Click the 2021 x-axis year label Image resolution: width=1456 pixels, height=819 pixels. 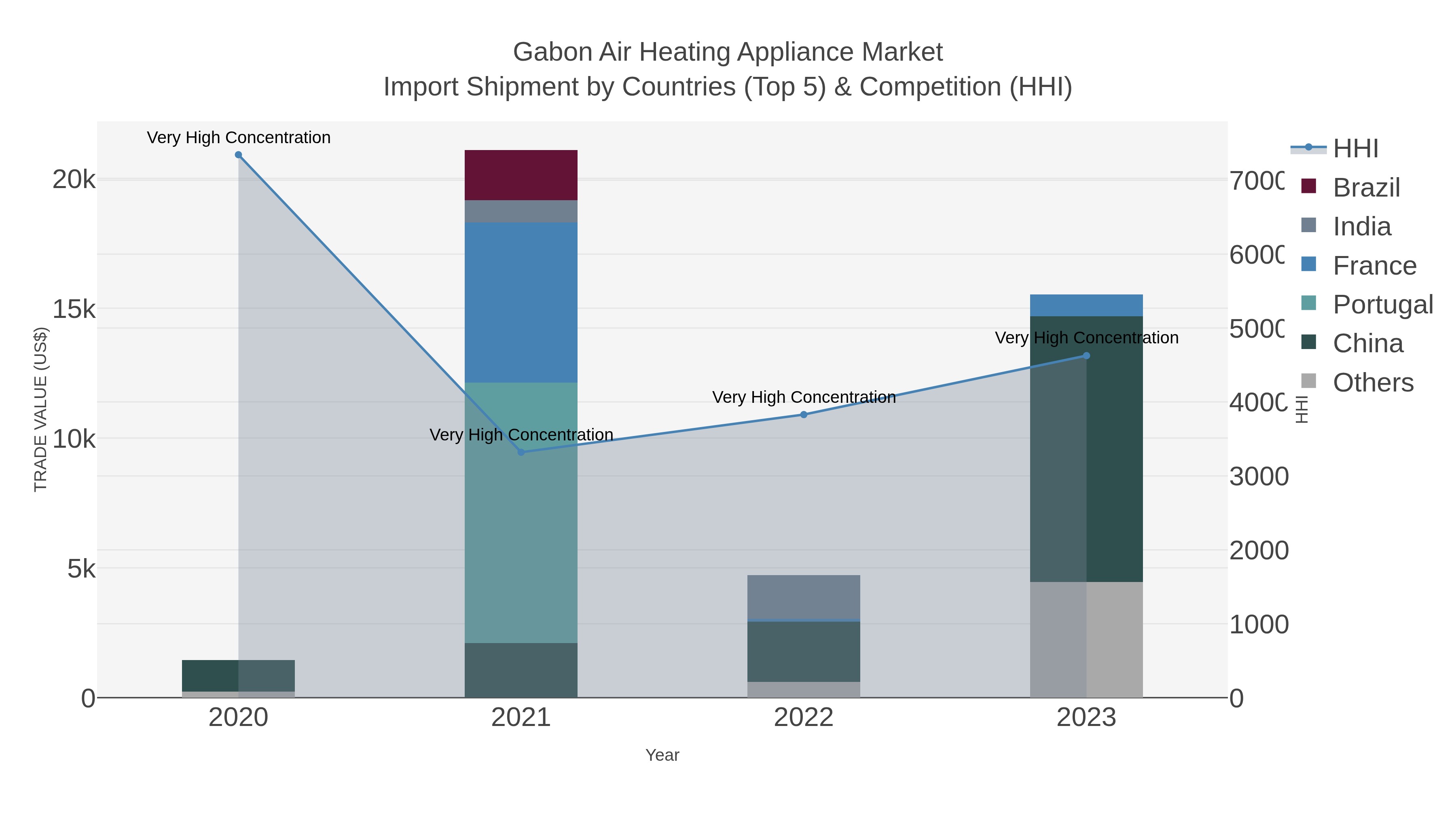point(521,718)
